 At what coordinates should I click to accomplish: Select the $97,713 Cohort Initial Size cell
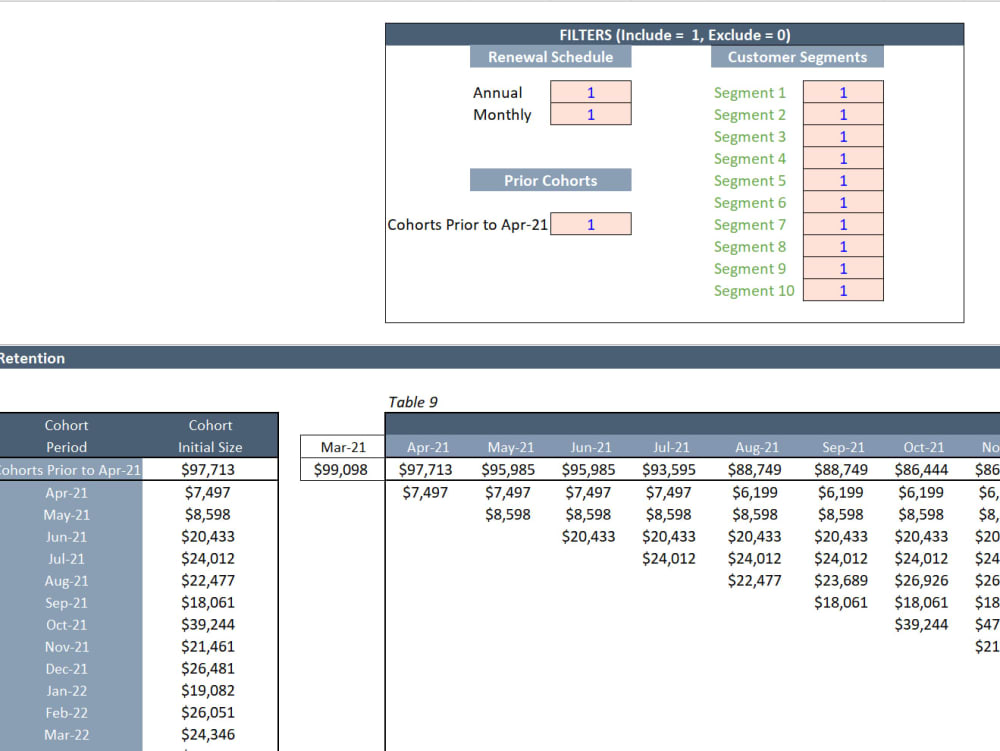point(211,470)
